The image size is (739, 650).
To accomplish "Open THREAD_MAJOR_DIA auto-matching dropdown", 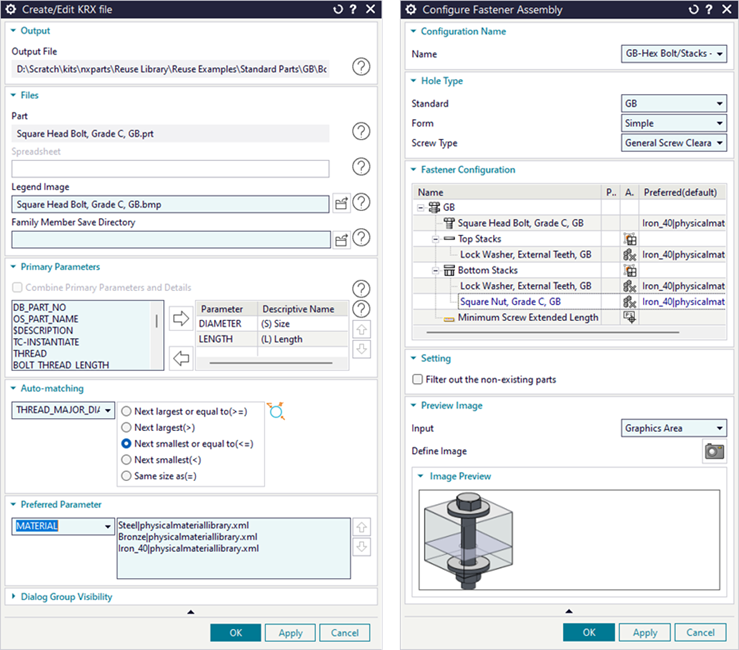I will point(63,410).
